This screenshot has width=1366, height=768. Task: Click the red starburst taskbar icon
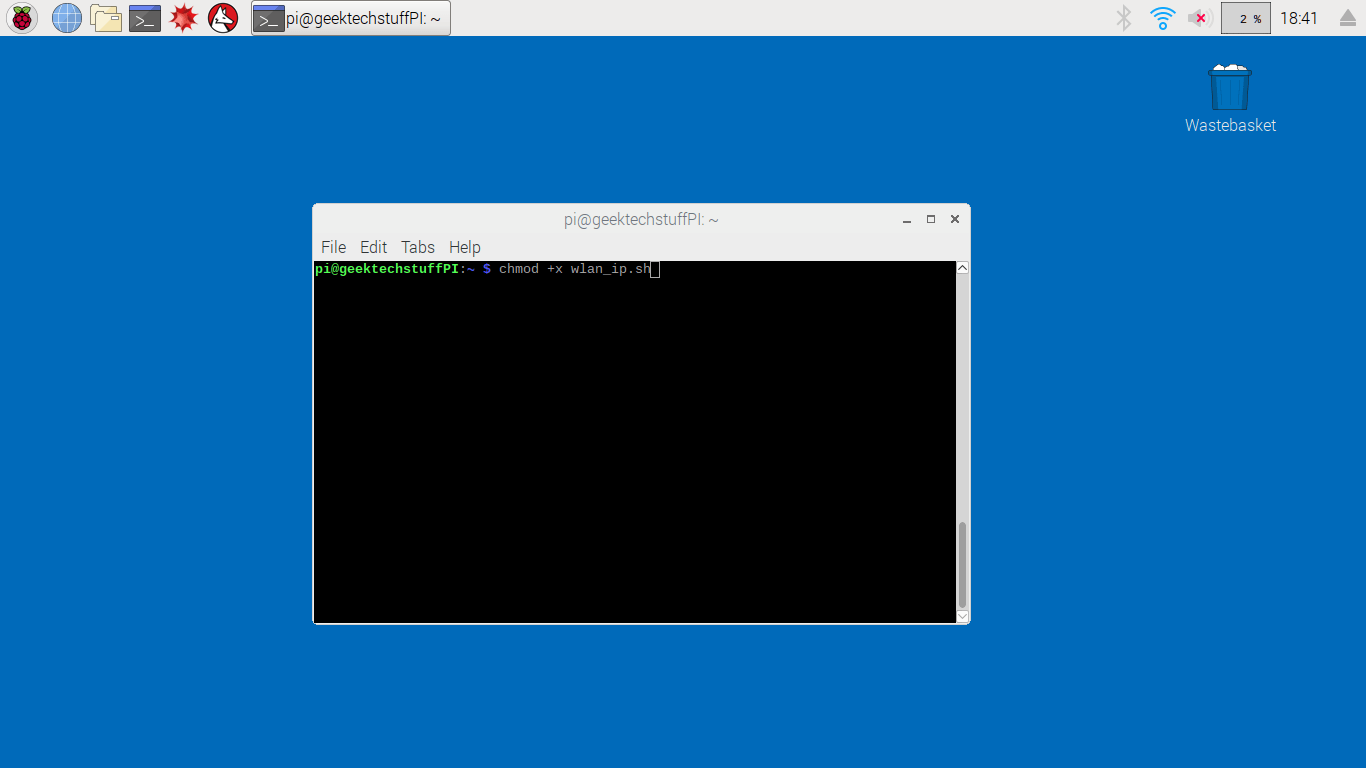tap(183, 17)
